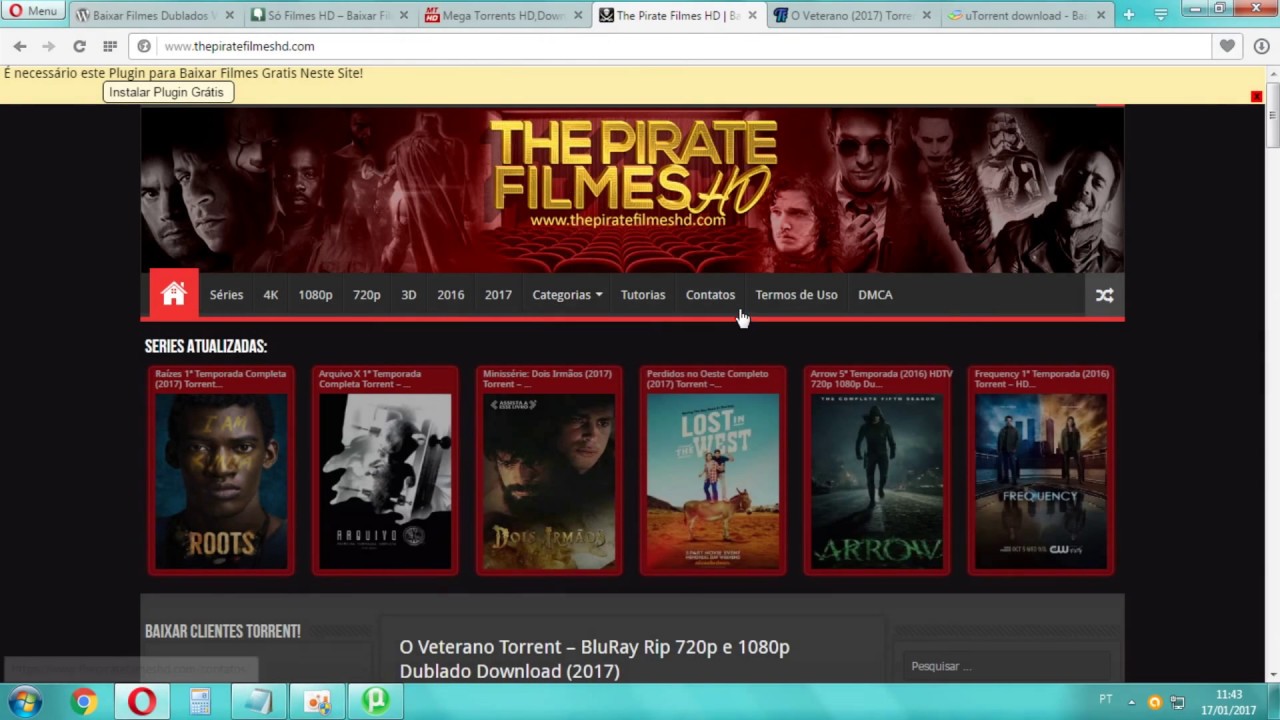
Task: Open the 2017 menu item
Action: point(498,295)
